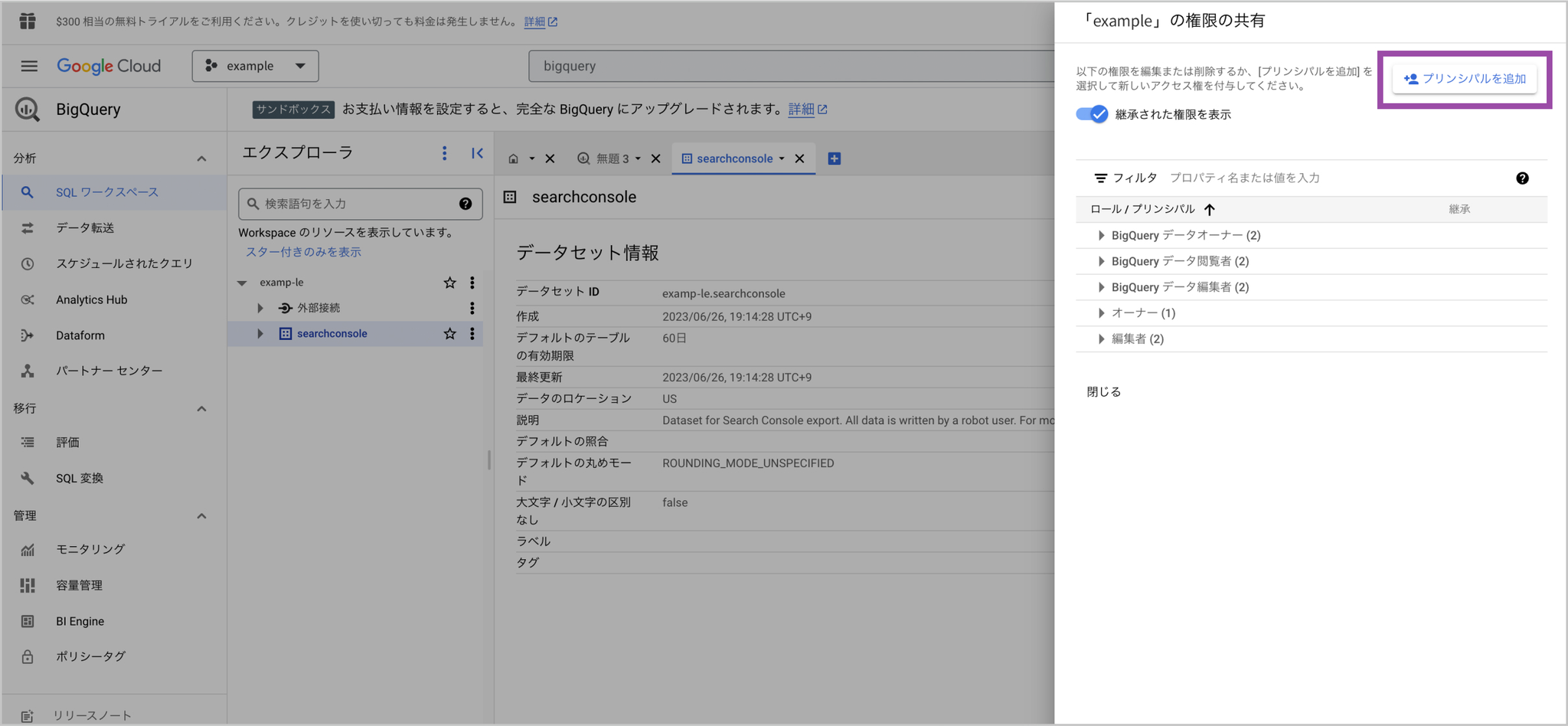Click the 評価 list icon
Image resolution: width=1568 pixels, height=726 pixels.
click(28, 442)
